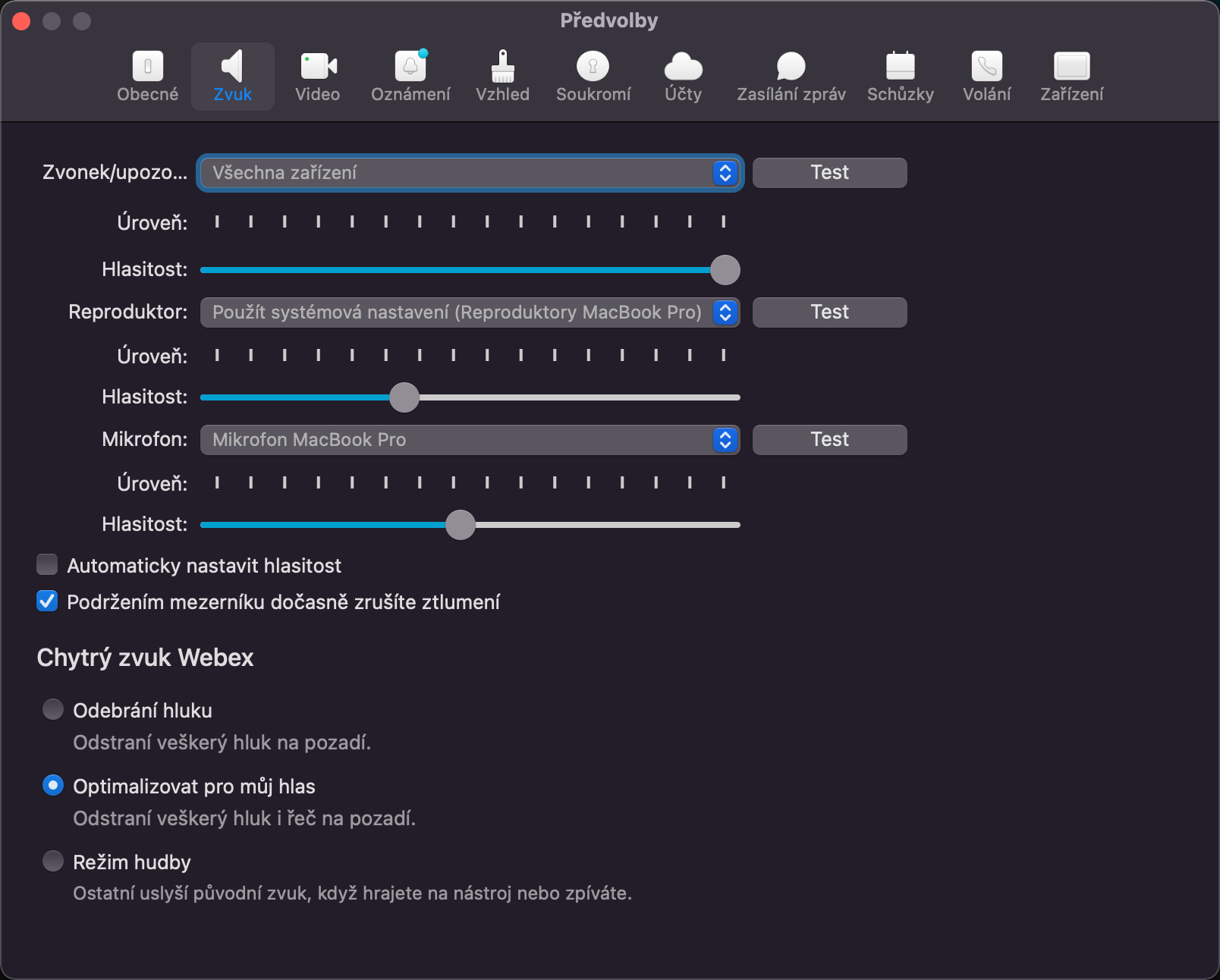Image resolution: width=1220 pixels, height=980 pixels.
Task: Click Test button next to Mikrofon
Action: pos(829,440)
